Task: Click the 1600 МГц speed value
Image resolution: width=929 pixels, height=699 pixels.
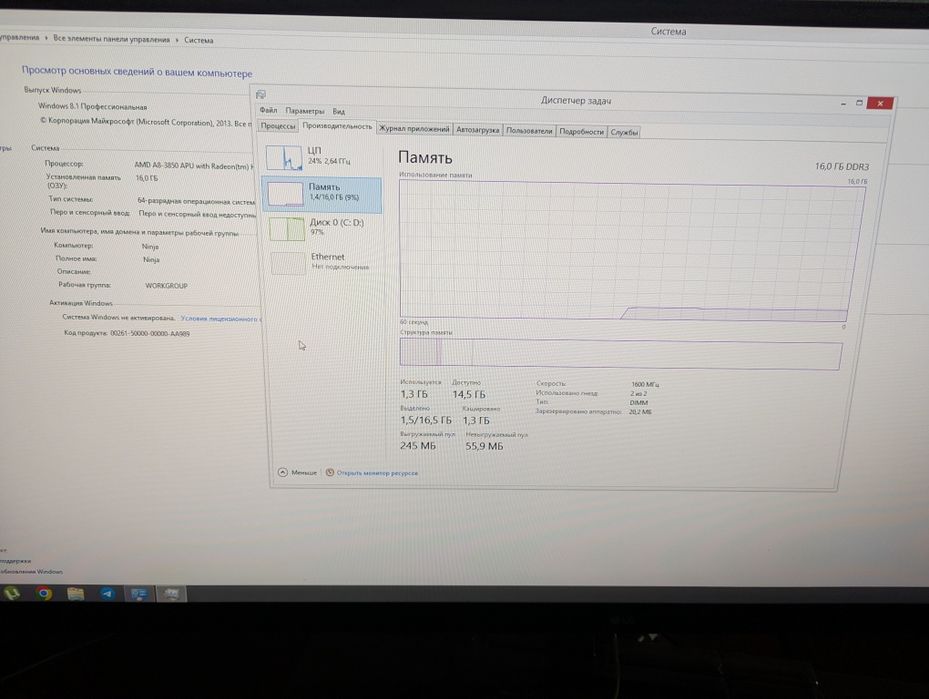Action: [645, 384]
